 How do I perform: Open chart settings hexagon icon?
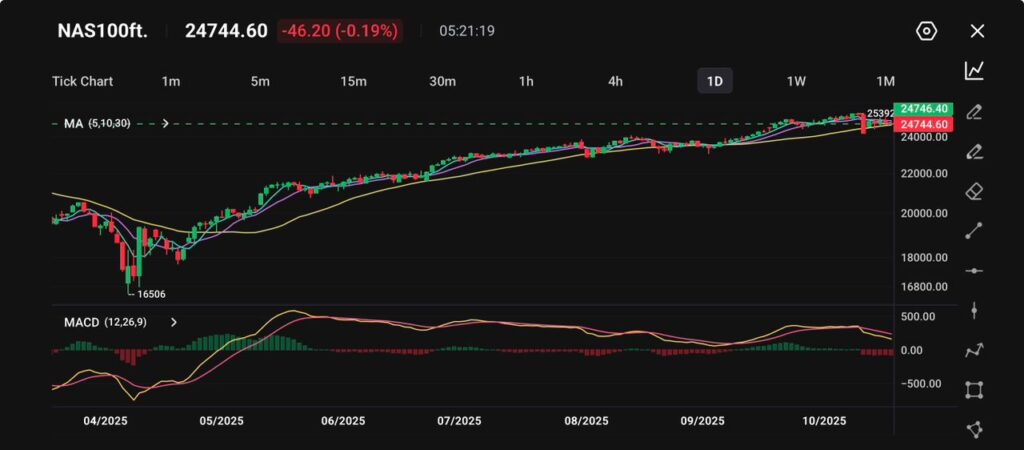click(x=926, y=31)
